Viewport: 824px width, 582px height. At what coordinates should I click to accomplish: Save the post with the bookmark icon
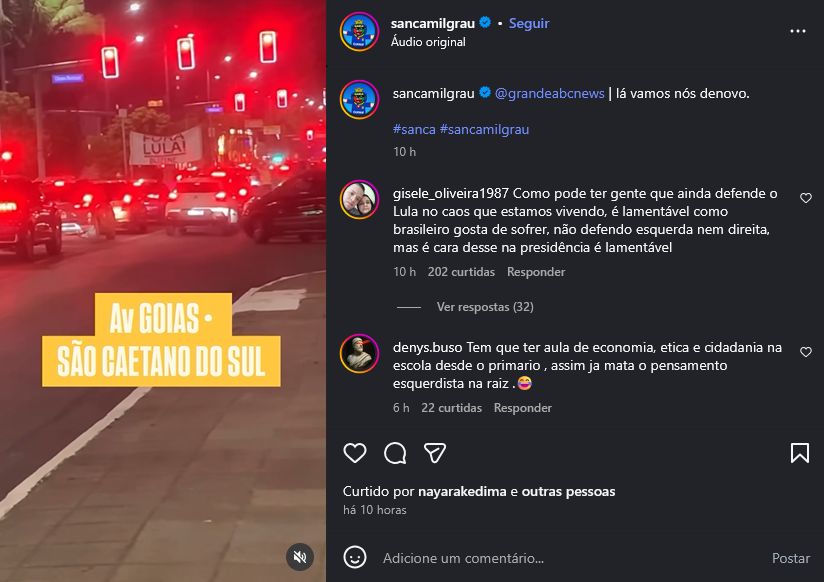(800, 453)
